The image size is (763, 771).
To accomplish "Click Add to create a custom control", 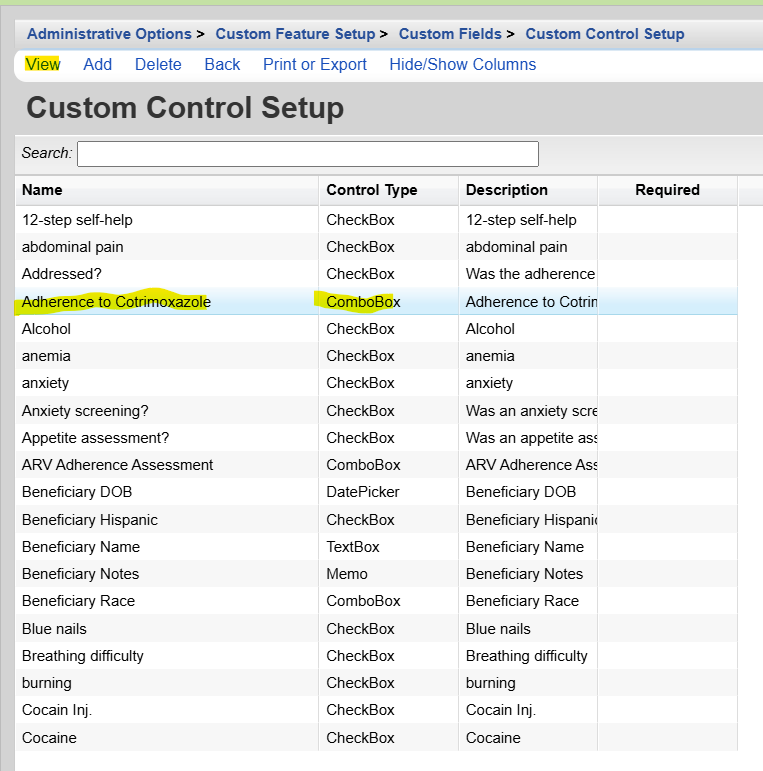I will click(x=98, y=64).
